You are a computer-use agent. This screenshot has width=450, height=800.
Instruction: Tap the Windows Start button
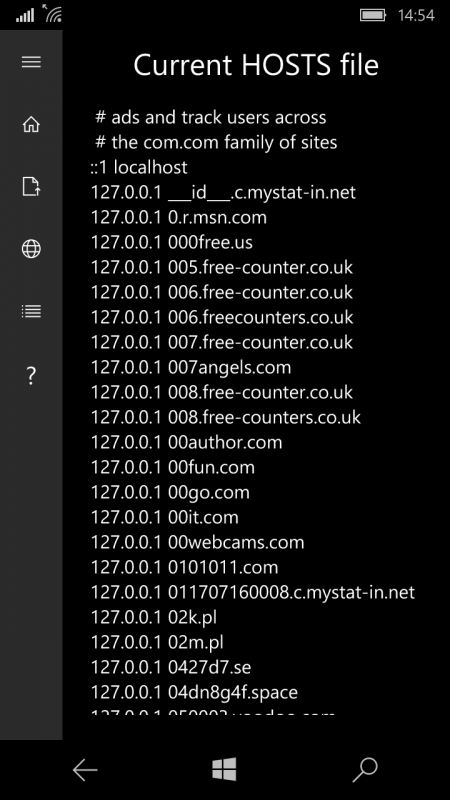[224, 769]
